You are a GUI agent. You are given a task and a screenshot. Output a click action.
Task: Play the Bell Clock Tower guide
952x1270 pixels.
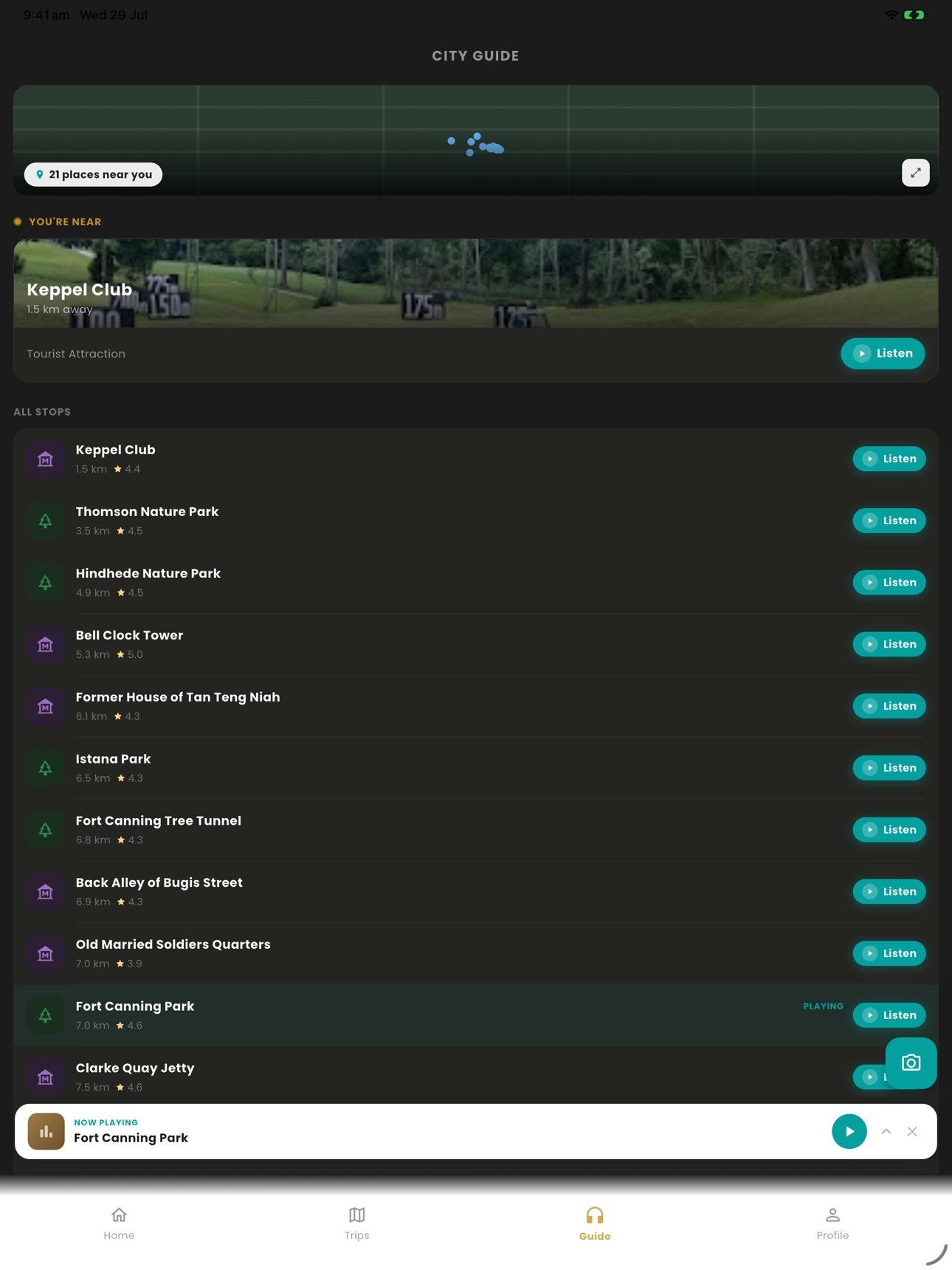coord(889,644)
